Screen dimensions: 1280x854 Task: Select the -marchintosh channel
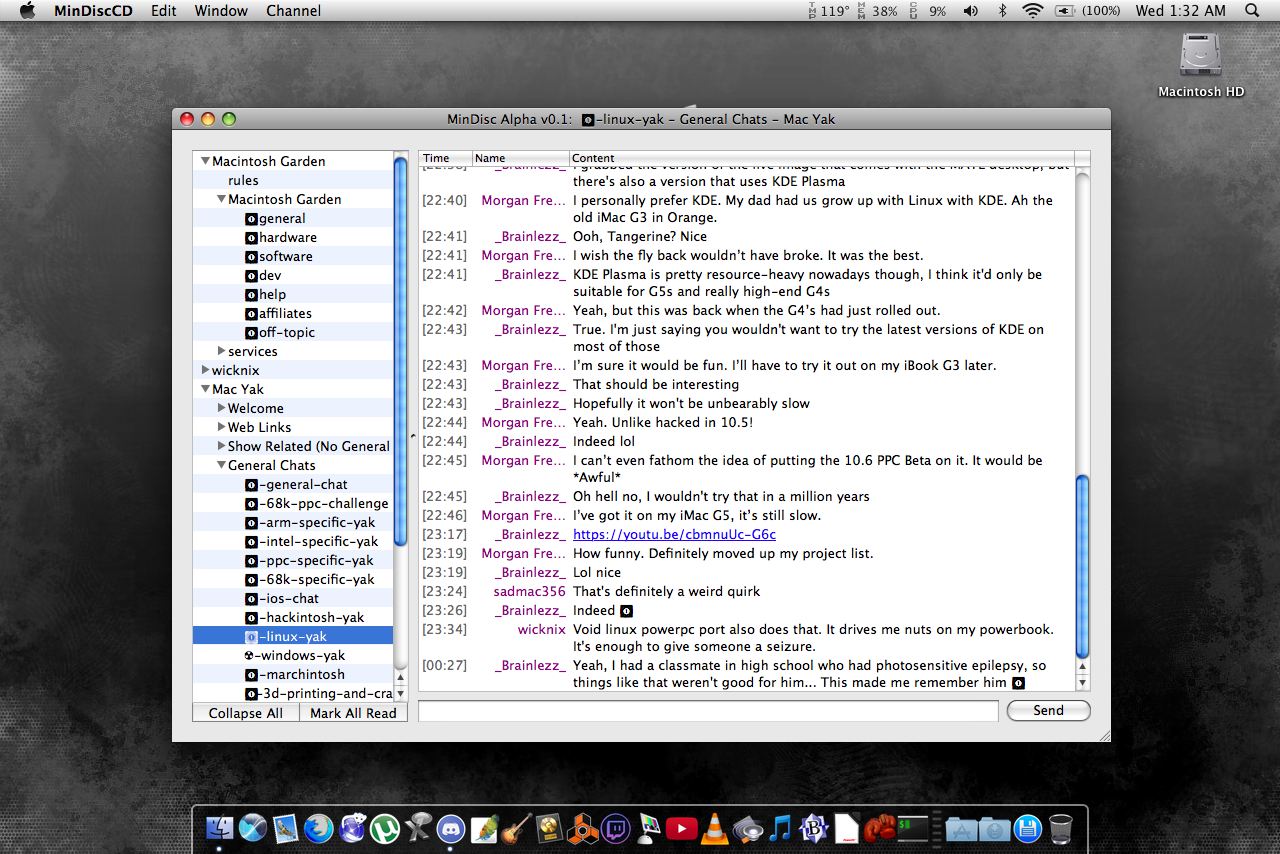click(x=295, y=674)
